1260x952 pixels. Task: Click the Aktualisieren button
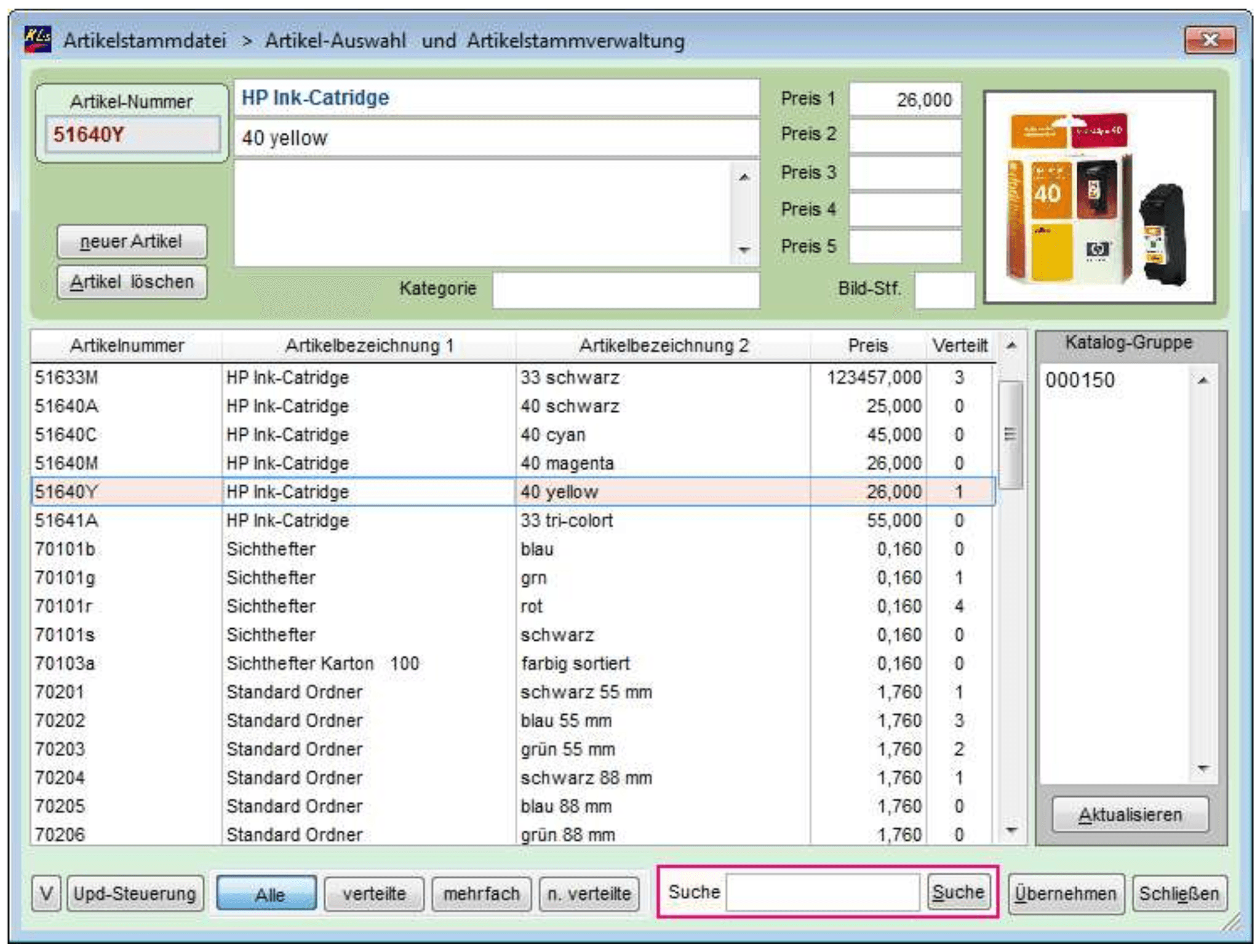click(1130, 815)
